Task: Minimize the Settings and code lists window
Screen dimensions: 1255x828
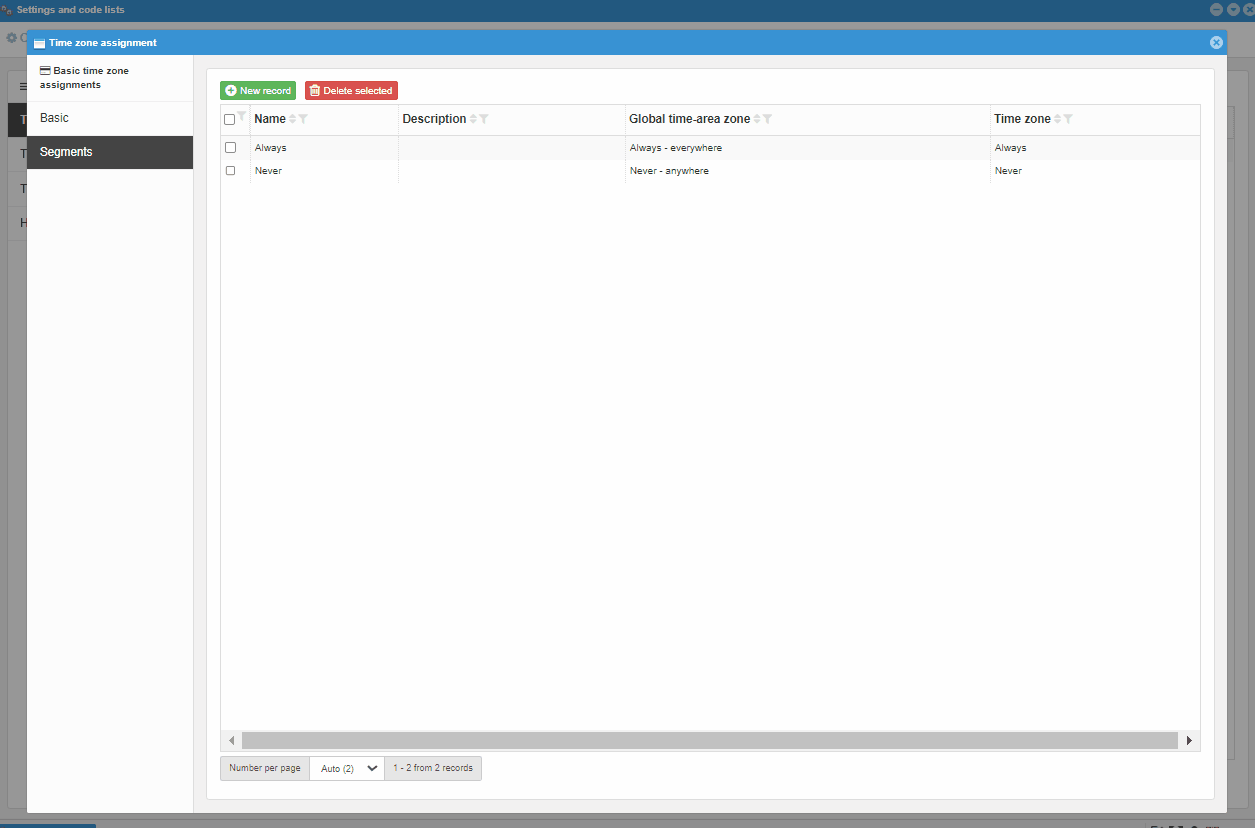Action: tap(1217, 9)
